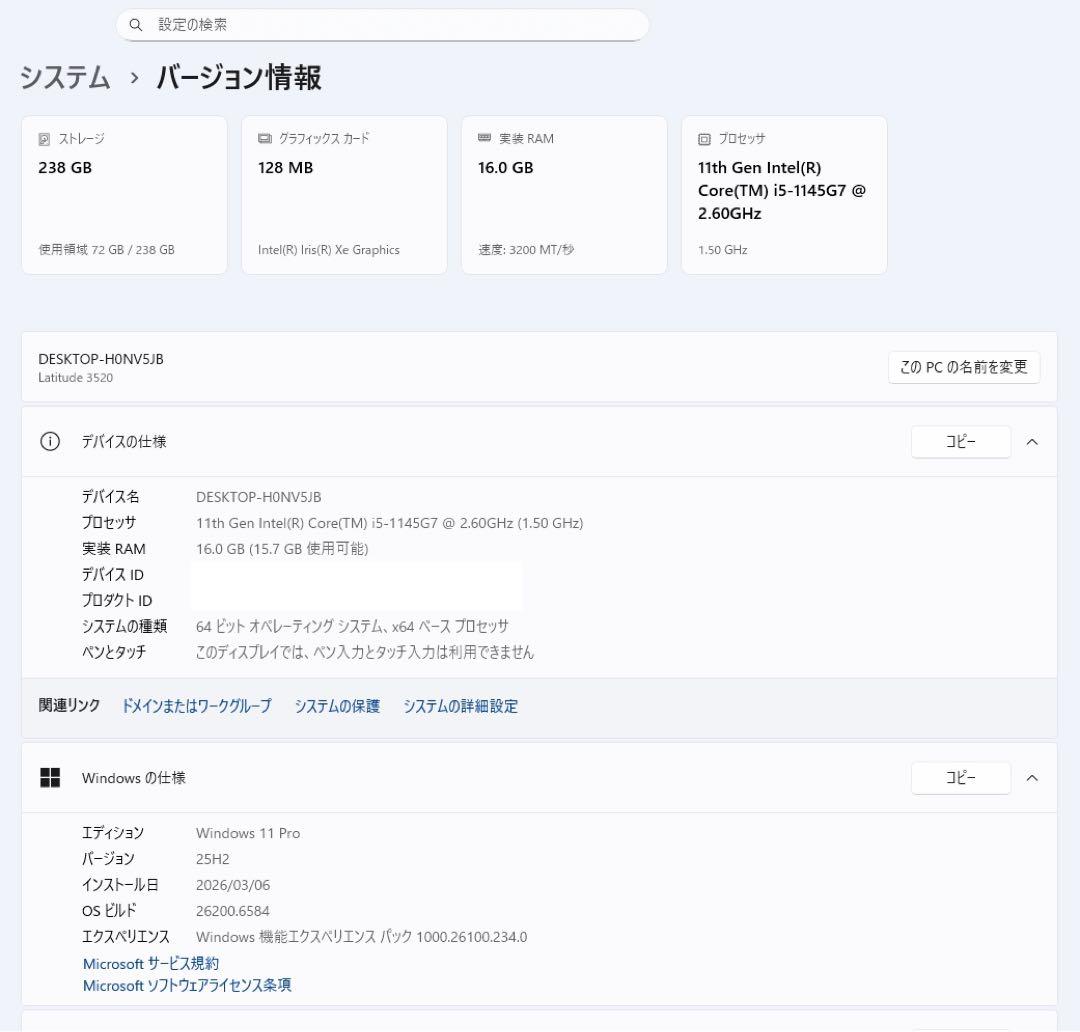
Task: Go back to システム breadcrumb
Action: click(x=65, y=77)
